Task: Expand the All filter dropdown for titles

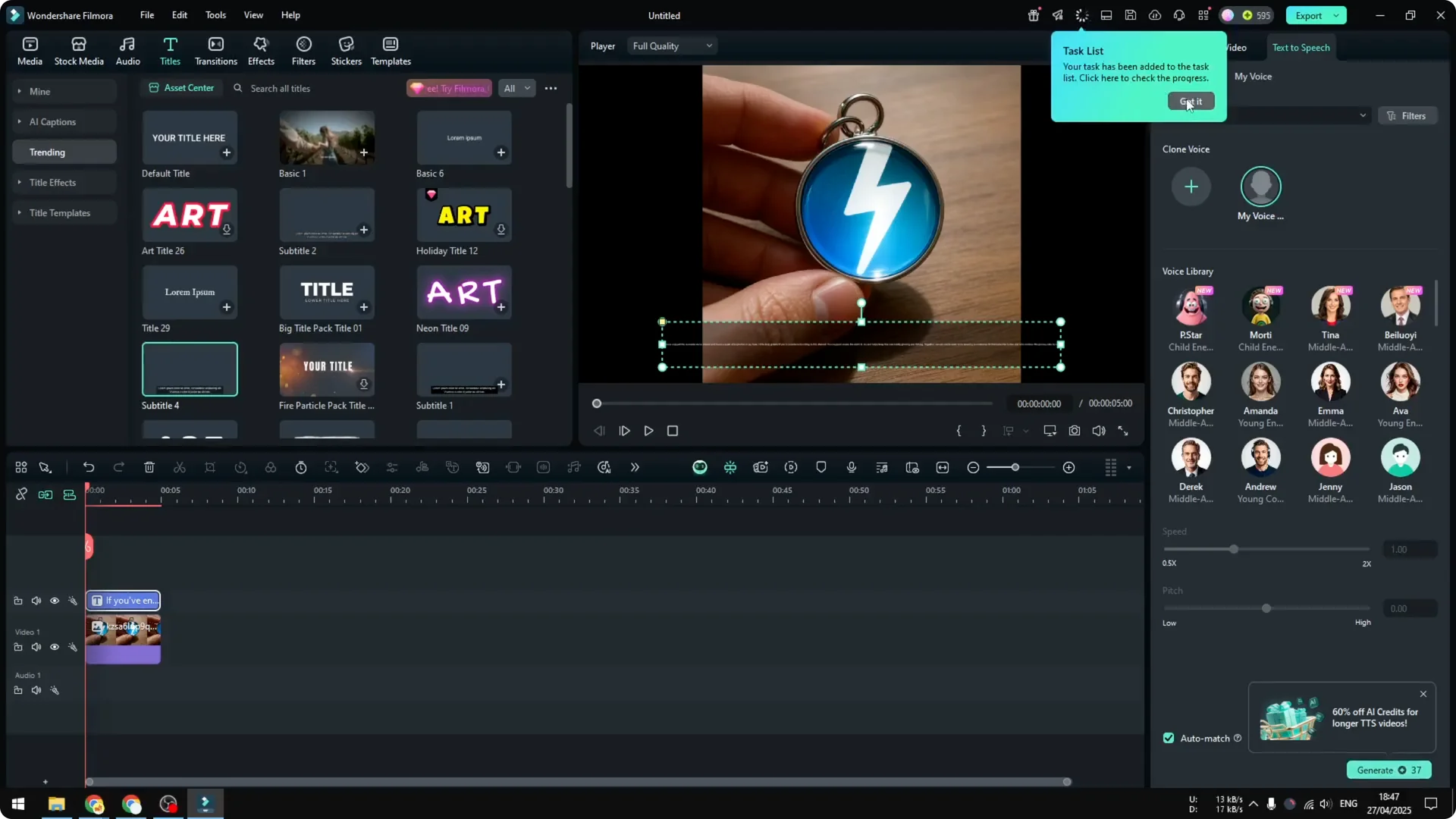Action: (516, 88)
